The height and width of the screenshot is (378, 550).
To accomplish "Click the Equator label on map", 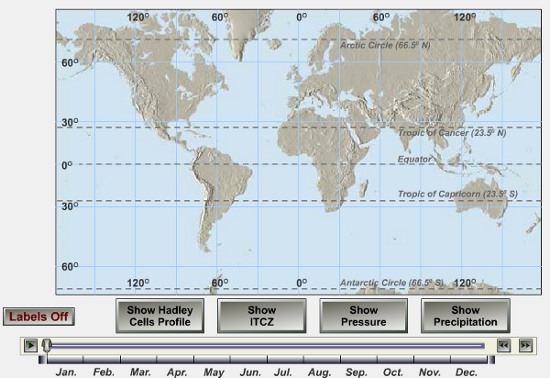I will (414, 159).
